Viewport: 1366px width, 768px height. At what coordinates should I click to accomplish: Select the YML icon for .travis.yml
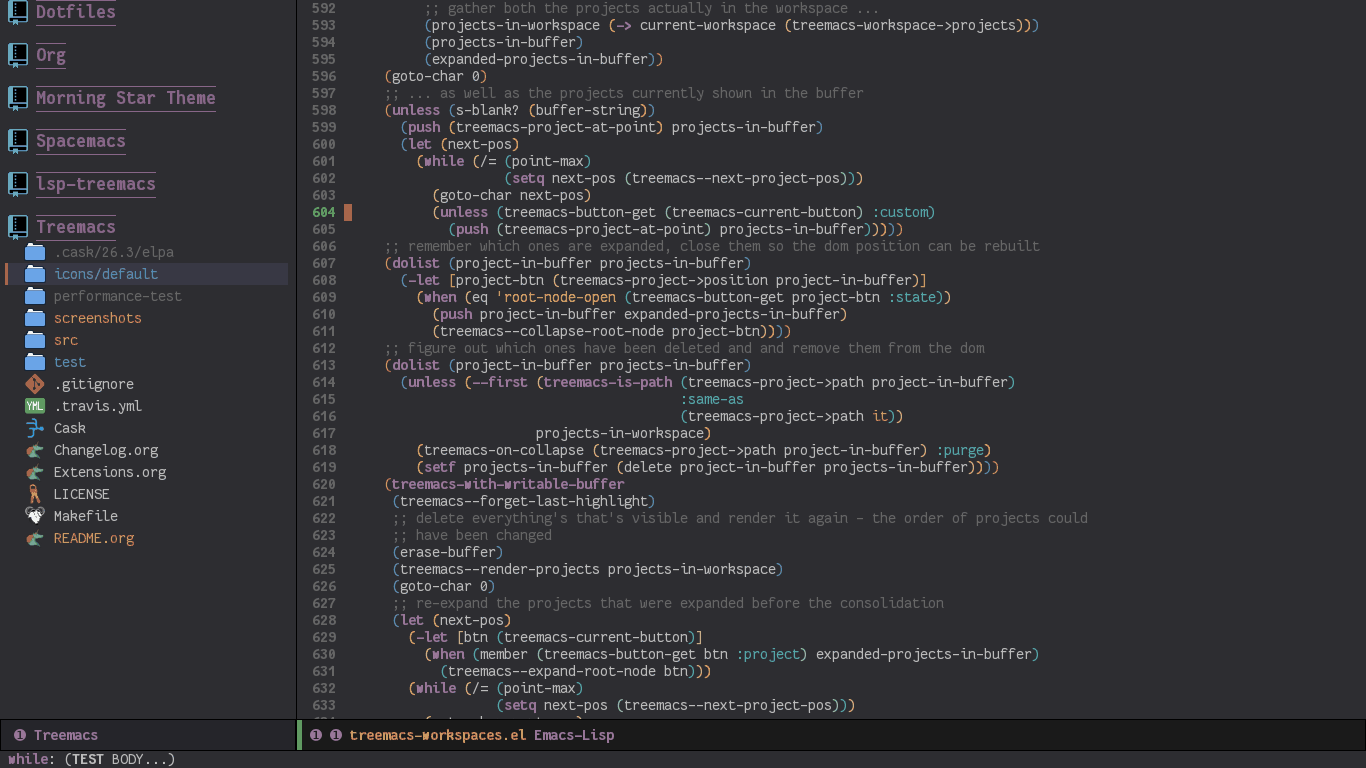33,406
